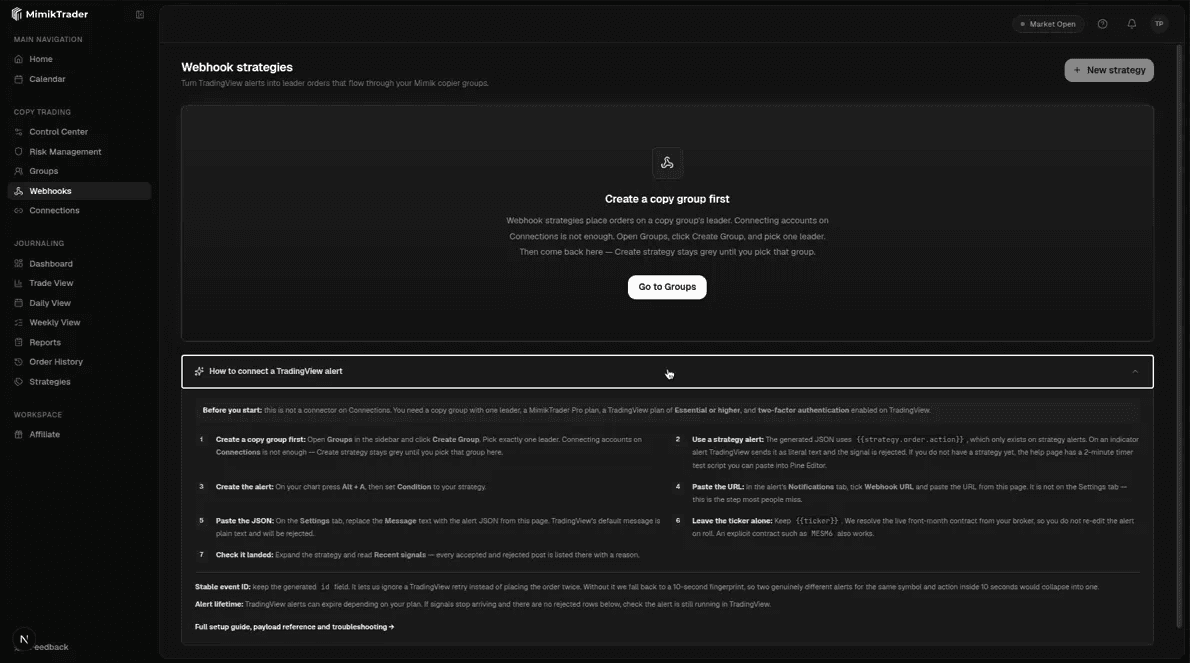Click the Dashboard grid icon
Screen dimensions: 1190x663
click(x=19, y=264)
